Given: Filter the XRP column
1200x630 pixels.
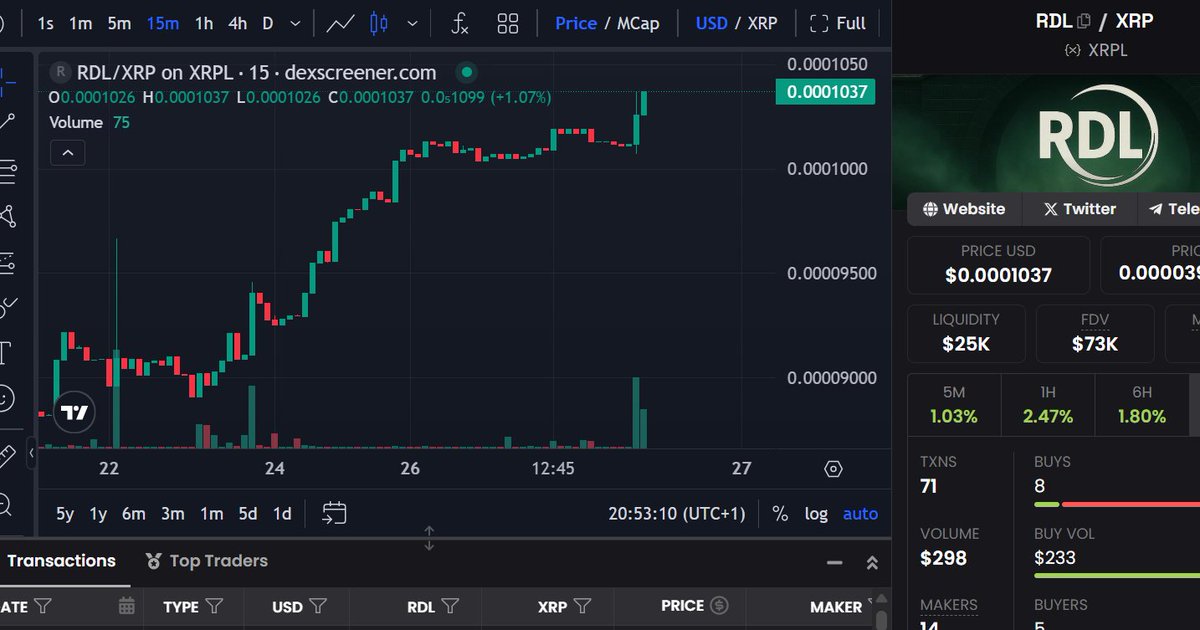Looking at the screenshot, I should coord(582,606).
